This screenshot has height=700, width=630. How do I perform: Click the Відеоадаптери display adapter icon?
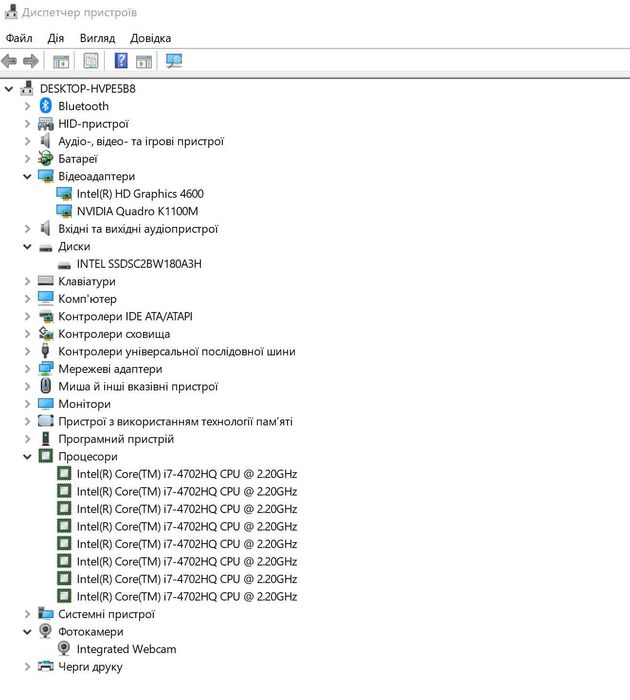tap(46, 176)
